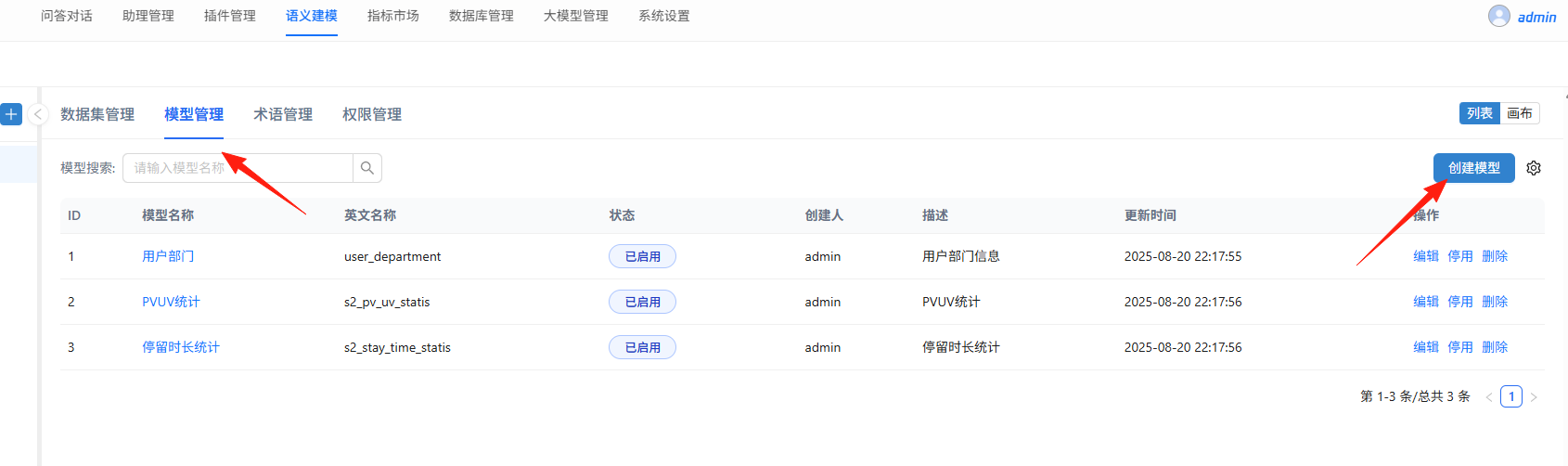This screenshot has width=1568, height=466.
Task: Focus the model name search field
Action: pos(238,168)
